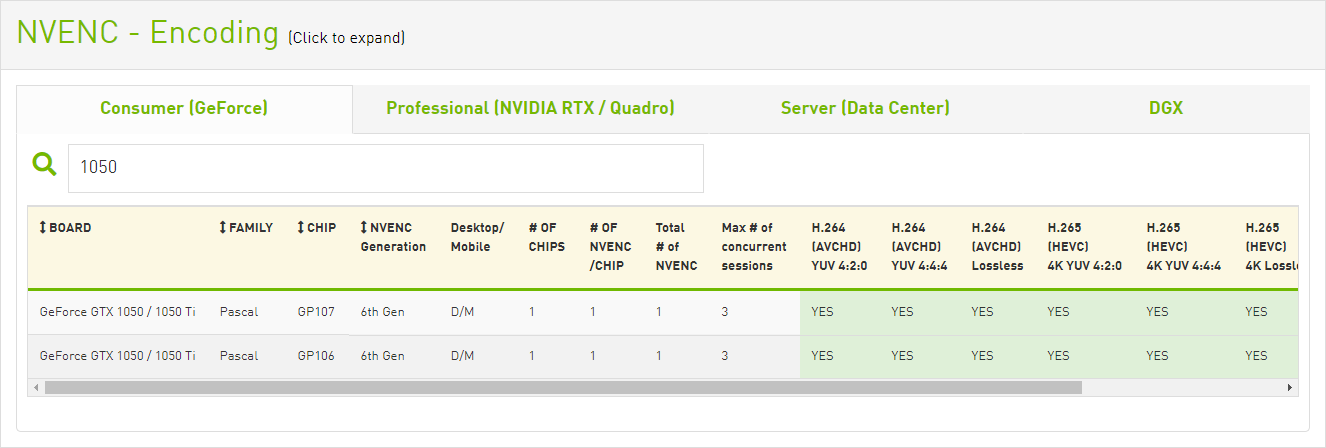Click the horizontal scrollbar right arrow

pyautogui.click(x=1290, y=387)
